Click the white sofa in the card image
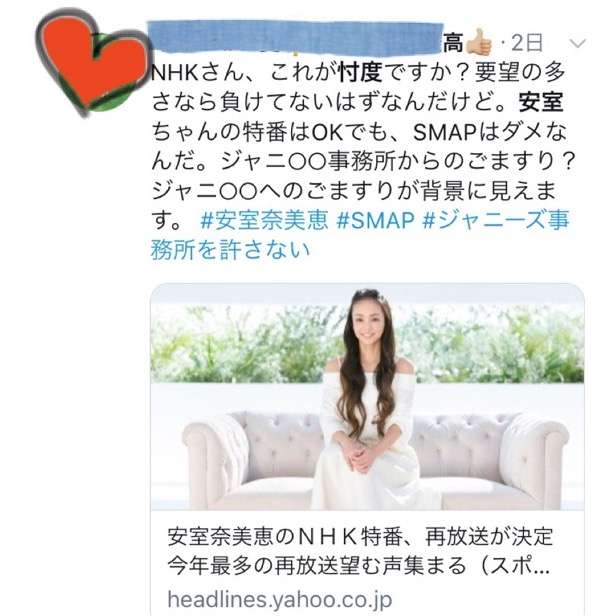 (x=375, y=460)
